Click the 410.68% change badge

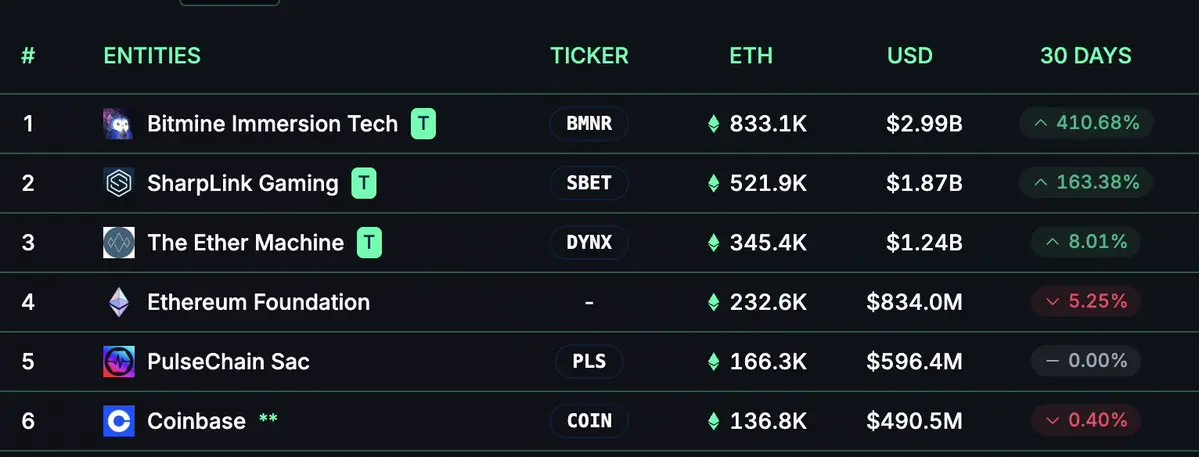click(x=1086, y=123)
